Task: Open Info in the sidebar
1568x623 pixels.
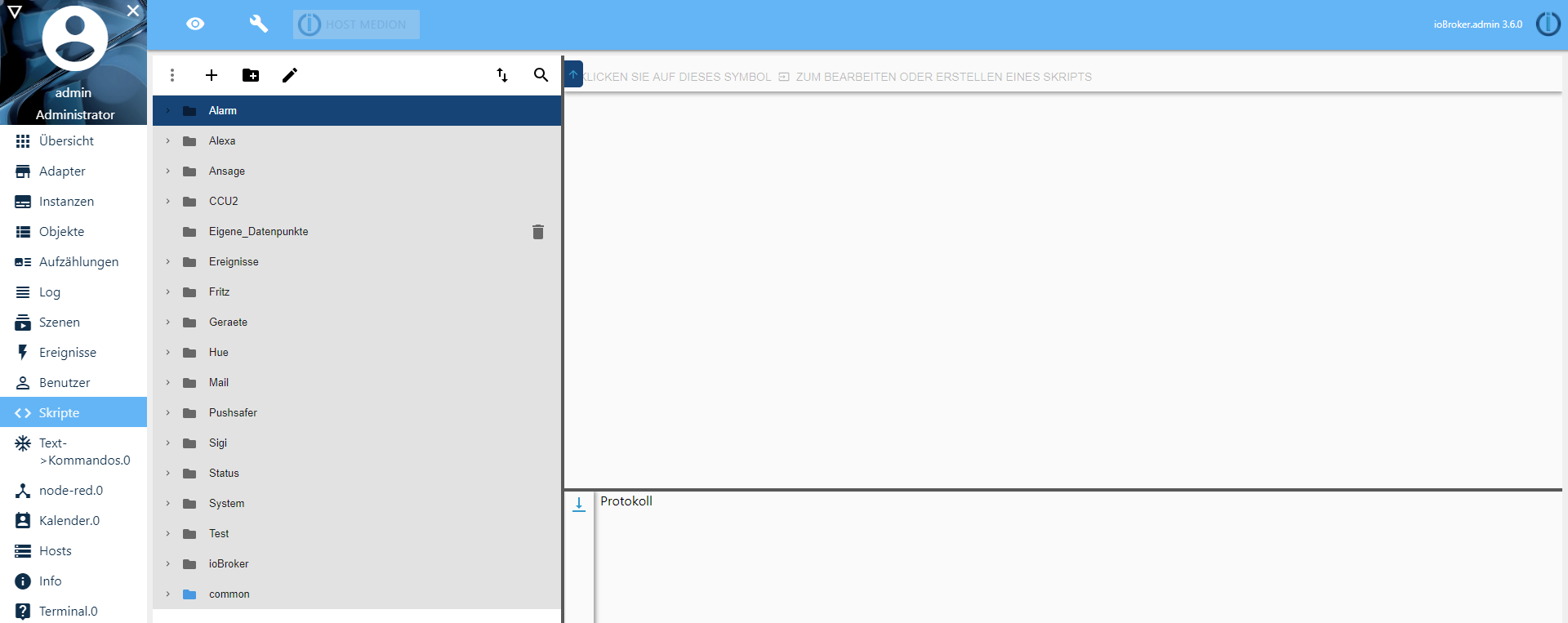Action: 73,581
